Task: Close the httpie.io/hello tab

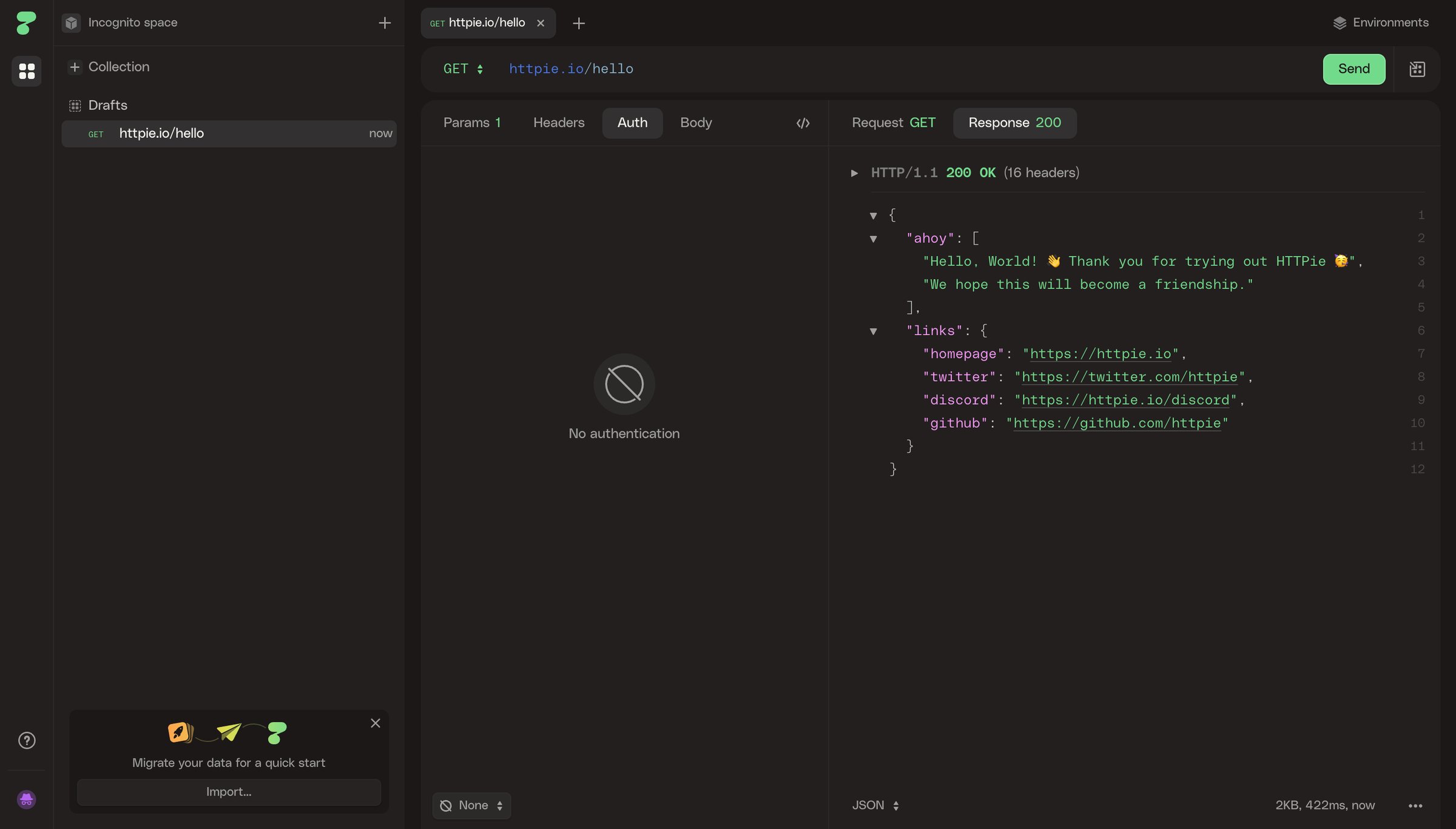Action: point(541,23)
